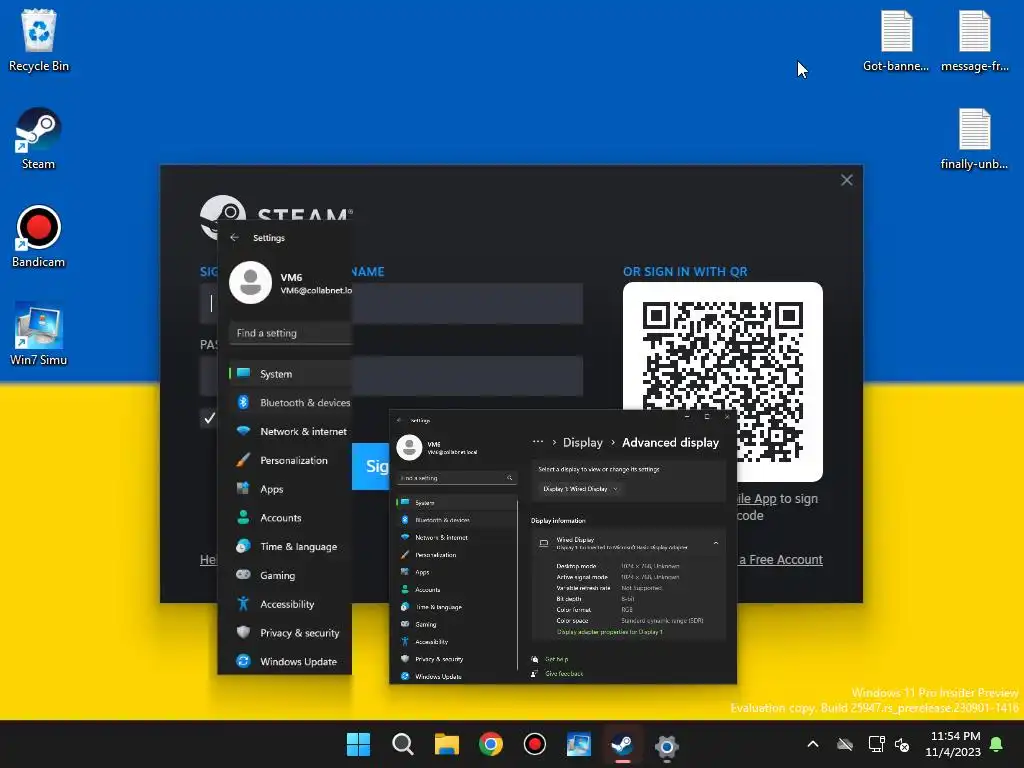Screen dimensions: 1024x768
Task: Open Personalization in the small Settings window
Action: pyautogui.click(x=456, y=554)
